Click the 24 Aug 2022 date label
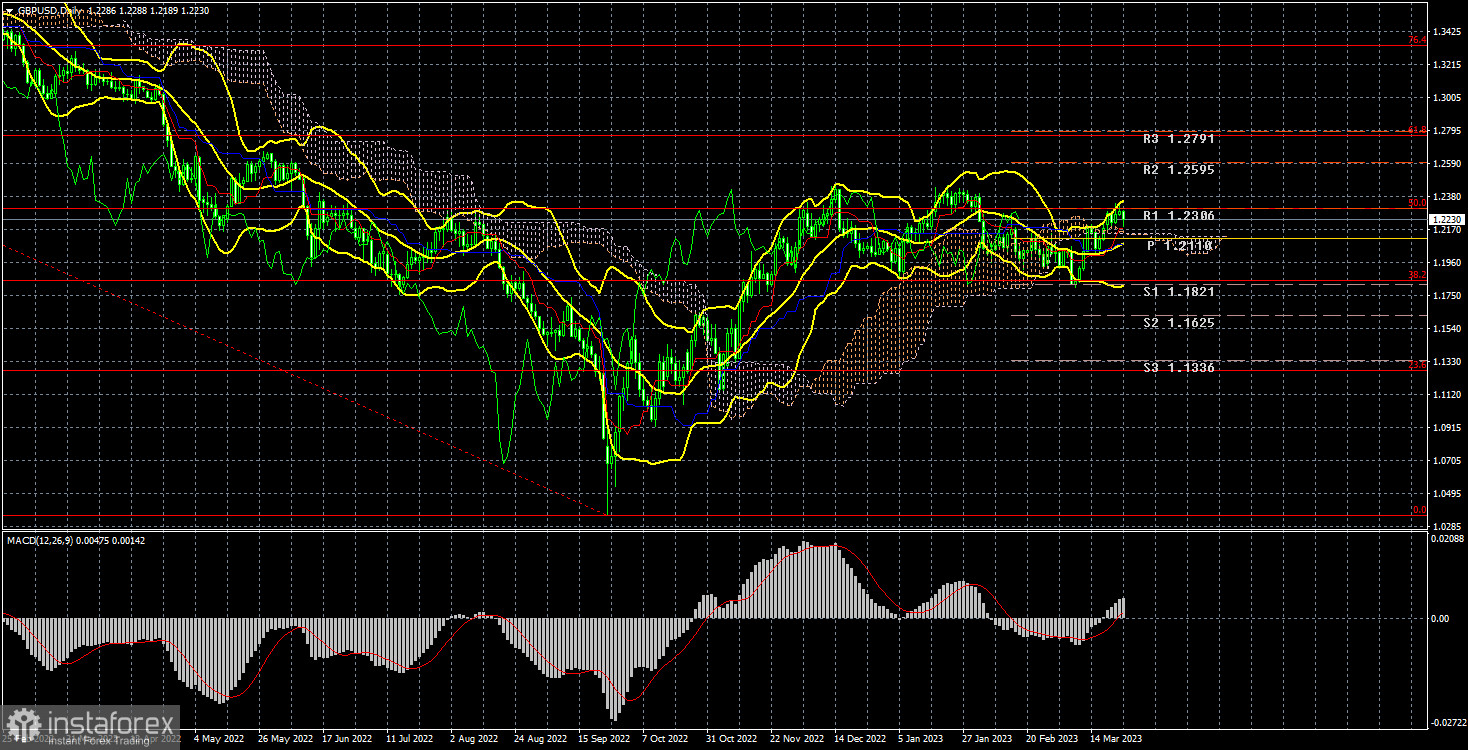Image resolution: width=1468 pixels, height=750 pixels. tap(539, 739)
